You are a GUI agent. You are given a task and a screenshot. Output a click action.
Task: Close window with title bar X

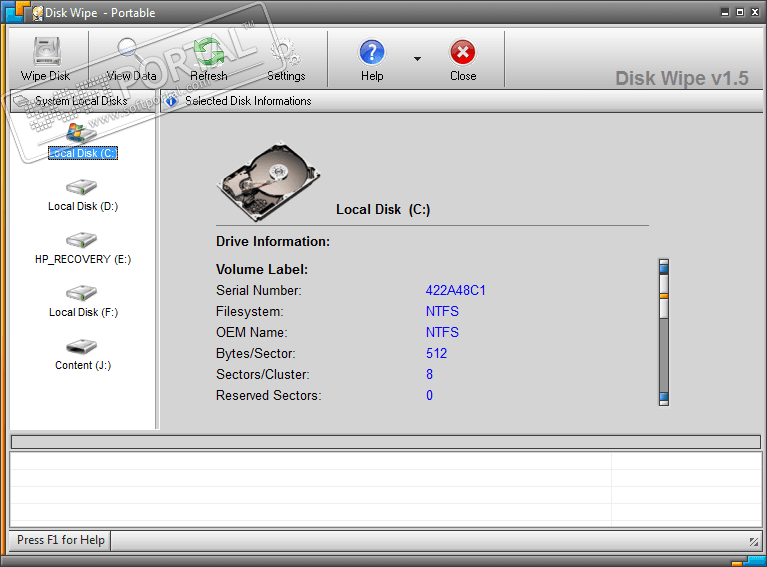(755, 12)
